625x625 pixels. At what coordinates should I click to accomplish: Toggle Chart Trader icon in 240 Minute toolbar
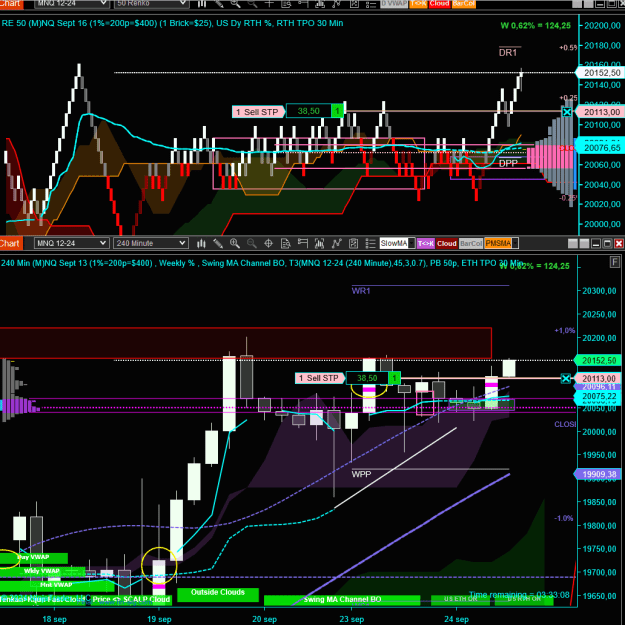(303, 243)
